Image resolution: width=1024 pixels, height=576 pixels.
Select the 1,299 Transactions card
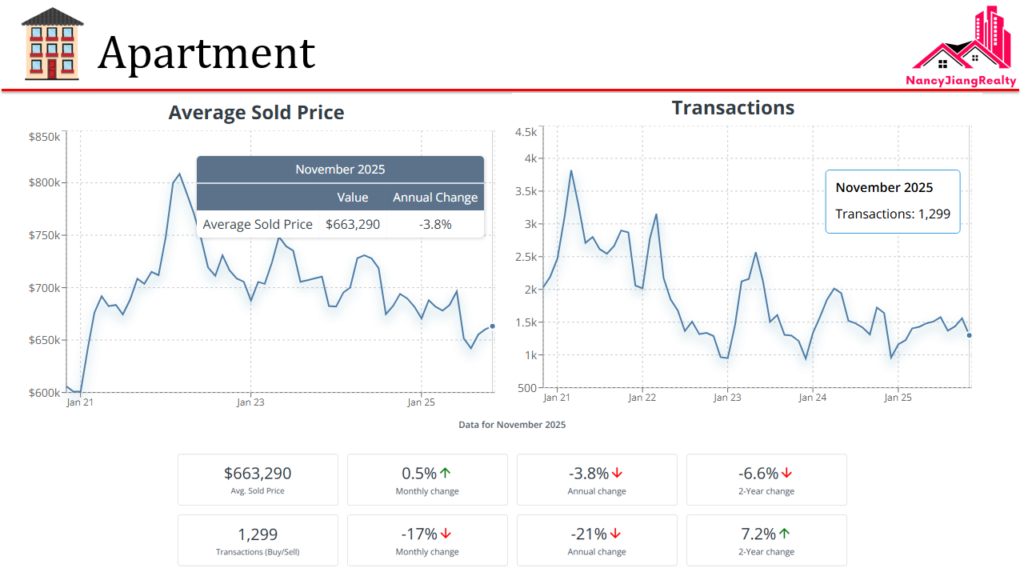pyautogui.click(x=258, y=540)
